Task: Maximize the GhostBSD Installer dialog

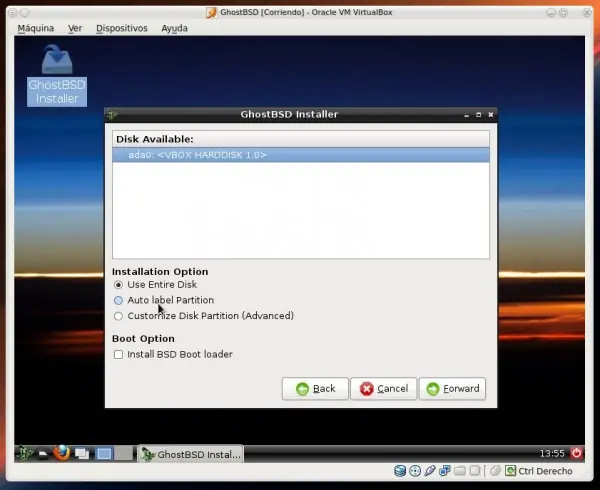Action: [478, 115]
